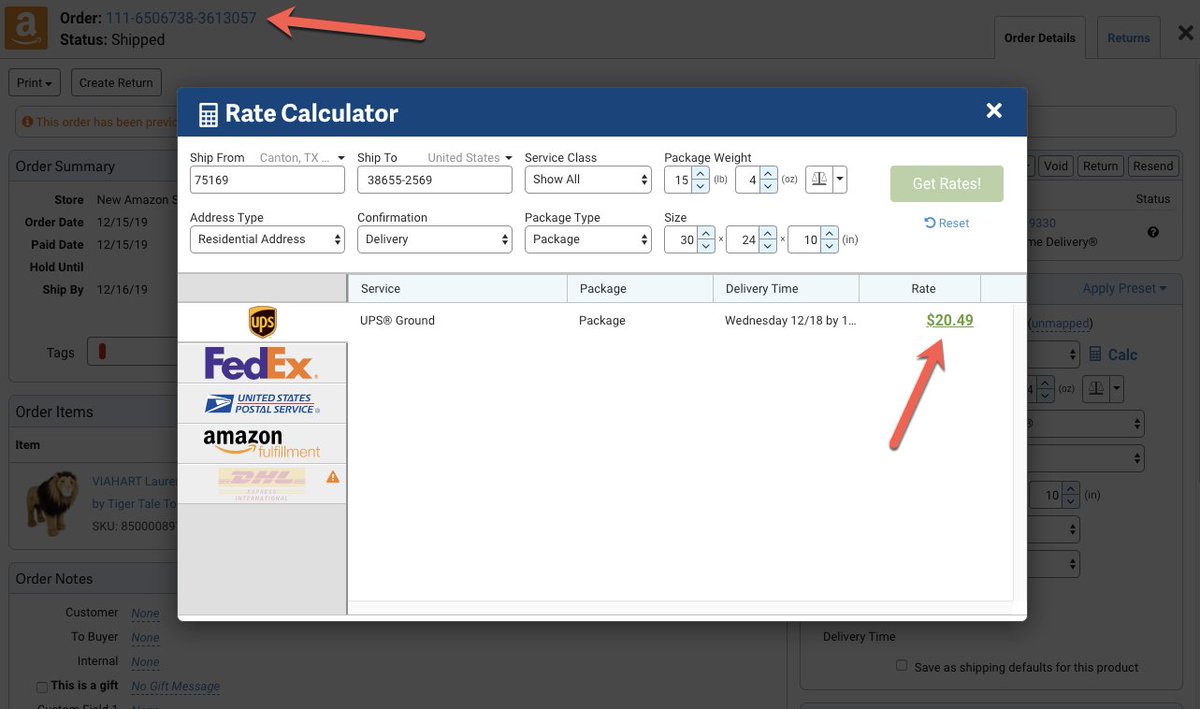Viewport: 1200px width, 709px height.
Task: Edit the To Buyer note None link
Action: (145, 637)
